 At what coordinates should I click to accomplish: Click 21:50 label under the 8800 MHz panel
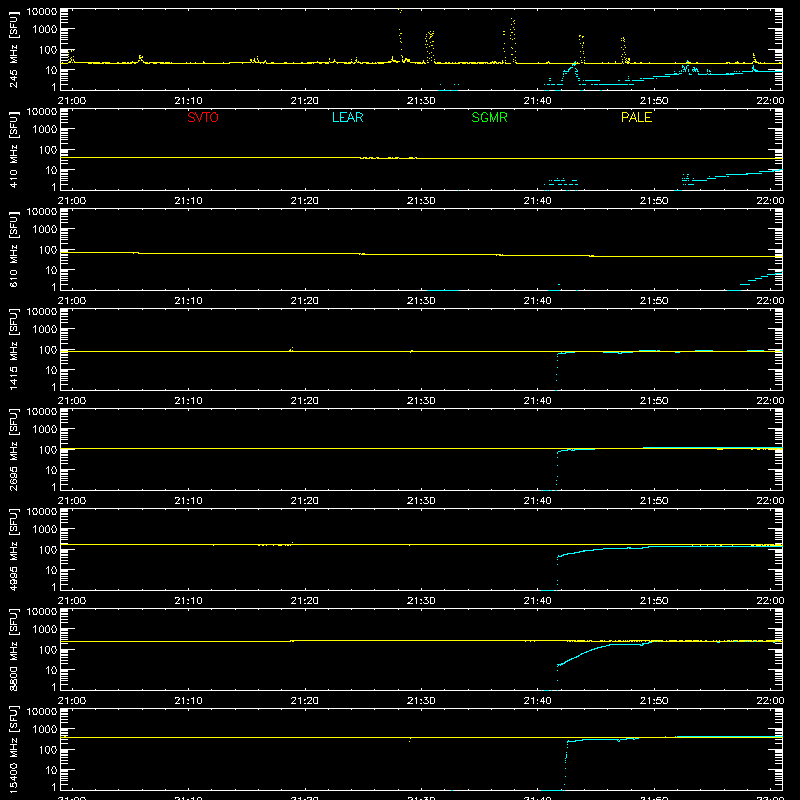point(654,701)
